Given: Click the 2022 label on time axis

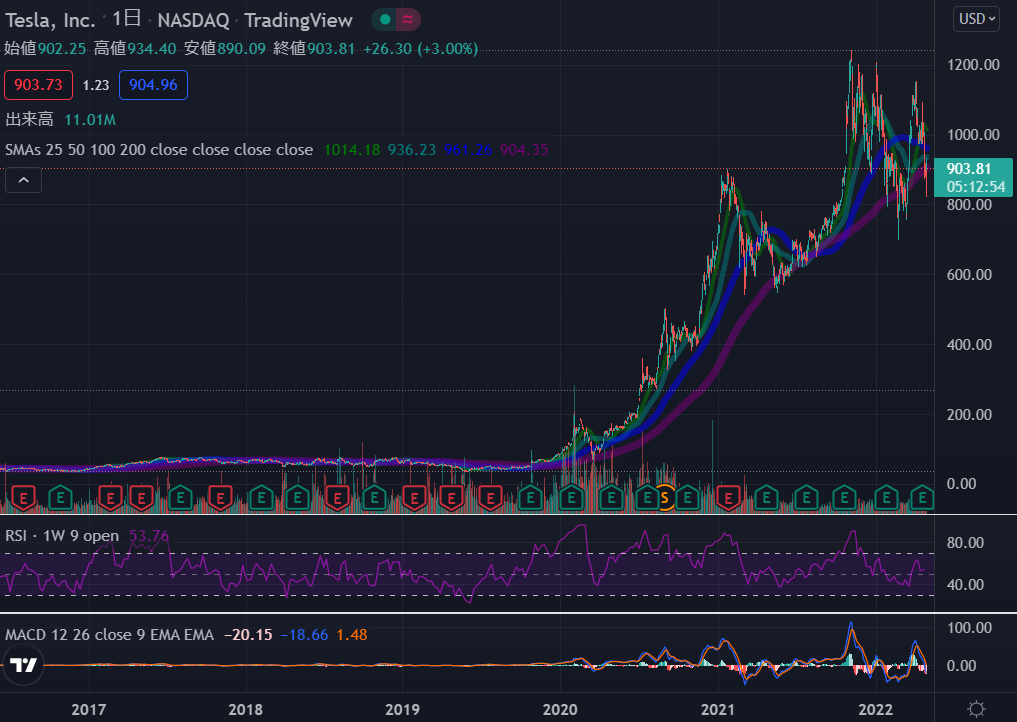Looking at the screenshot, I should 875,710.
